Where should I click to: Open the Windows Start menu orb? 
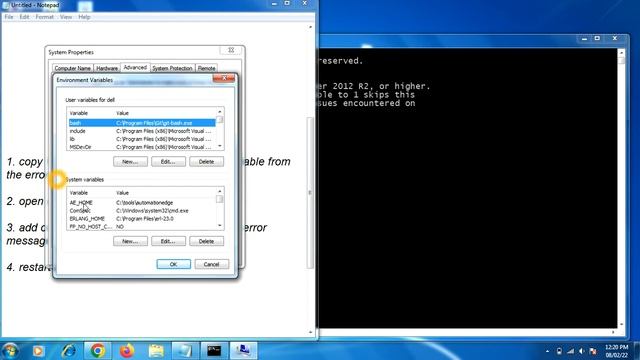pos(10,351)
